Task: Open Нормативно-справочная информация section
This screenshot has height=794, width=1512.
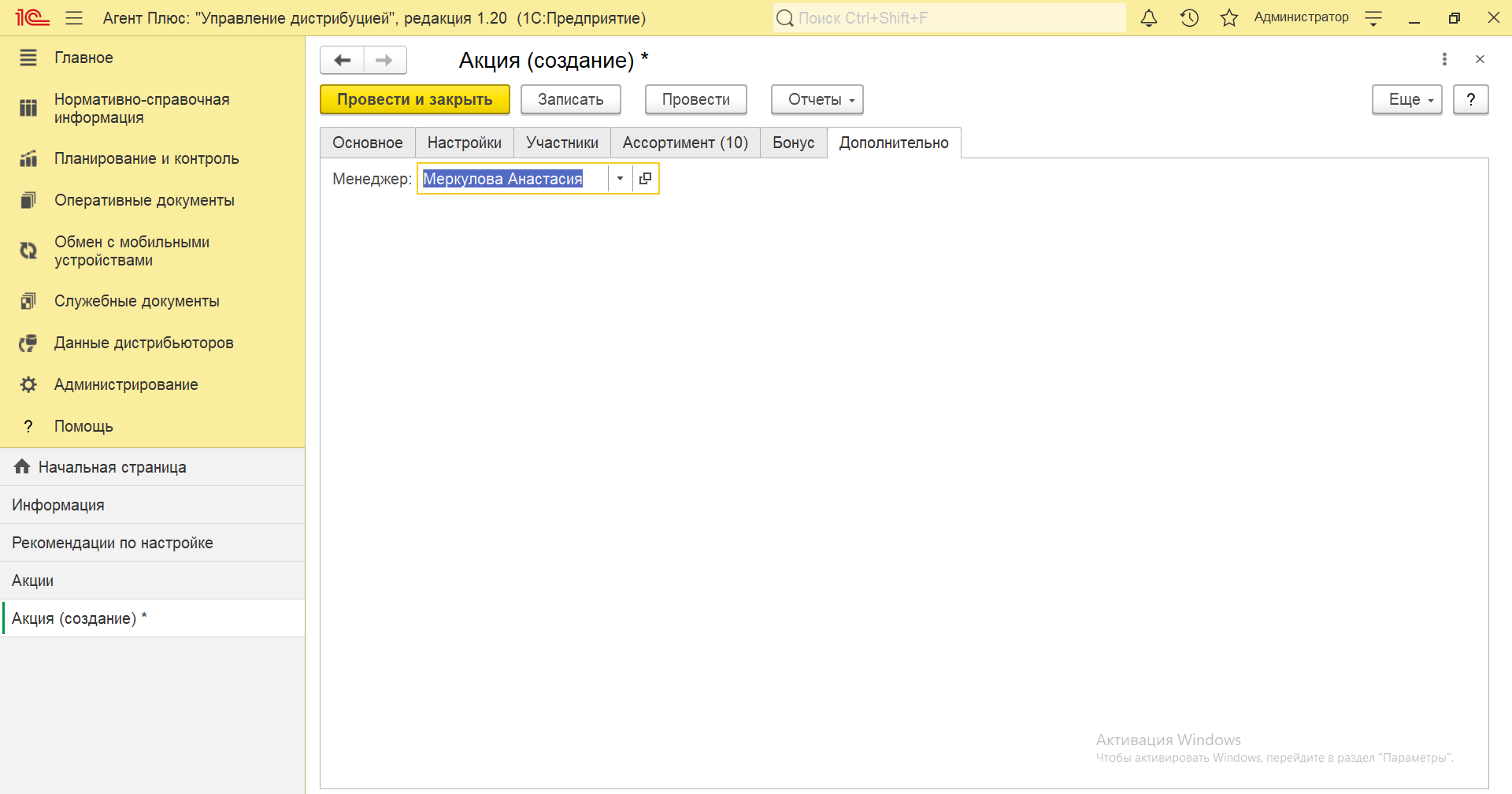Action: click(x=142, y=108)
